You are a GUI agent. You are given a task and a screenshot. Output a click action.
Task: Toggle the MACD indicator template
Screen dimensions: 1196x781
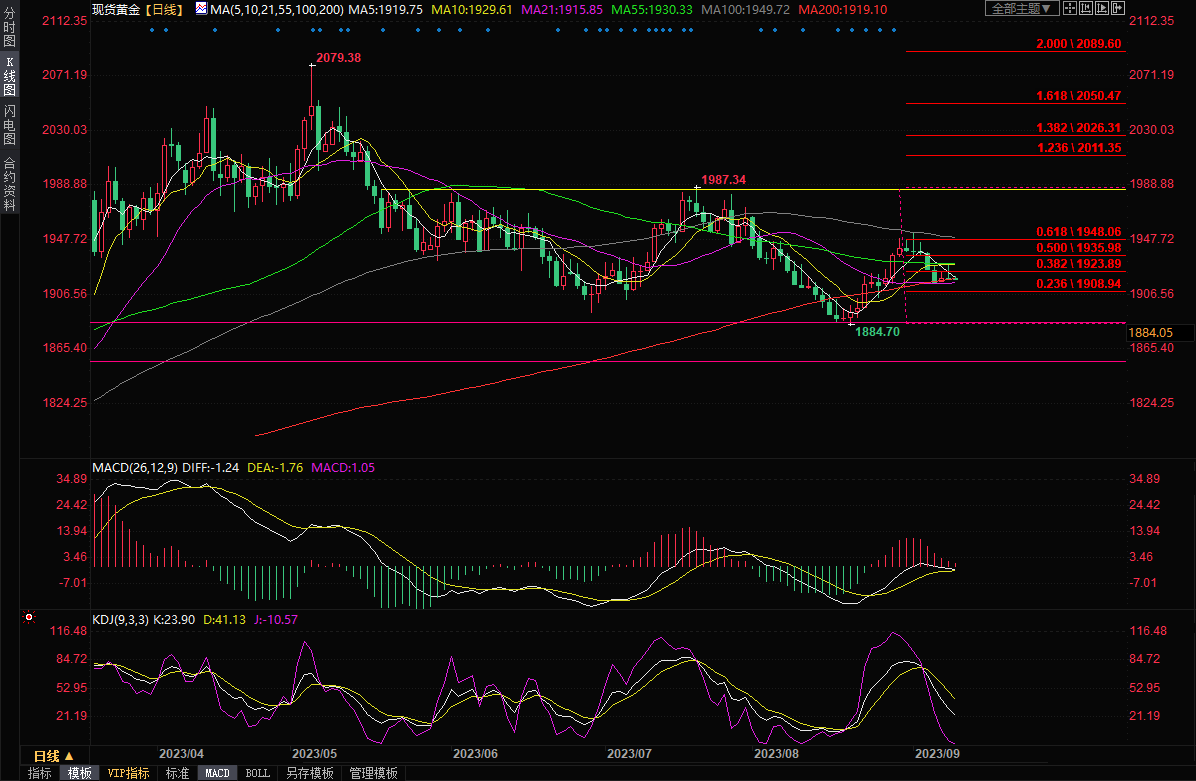tap(217, 773)
